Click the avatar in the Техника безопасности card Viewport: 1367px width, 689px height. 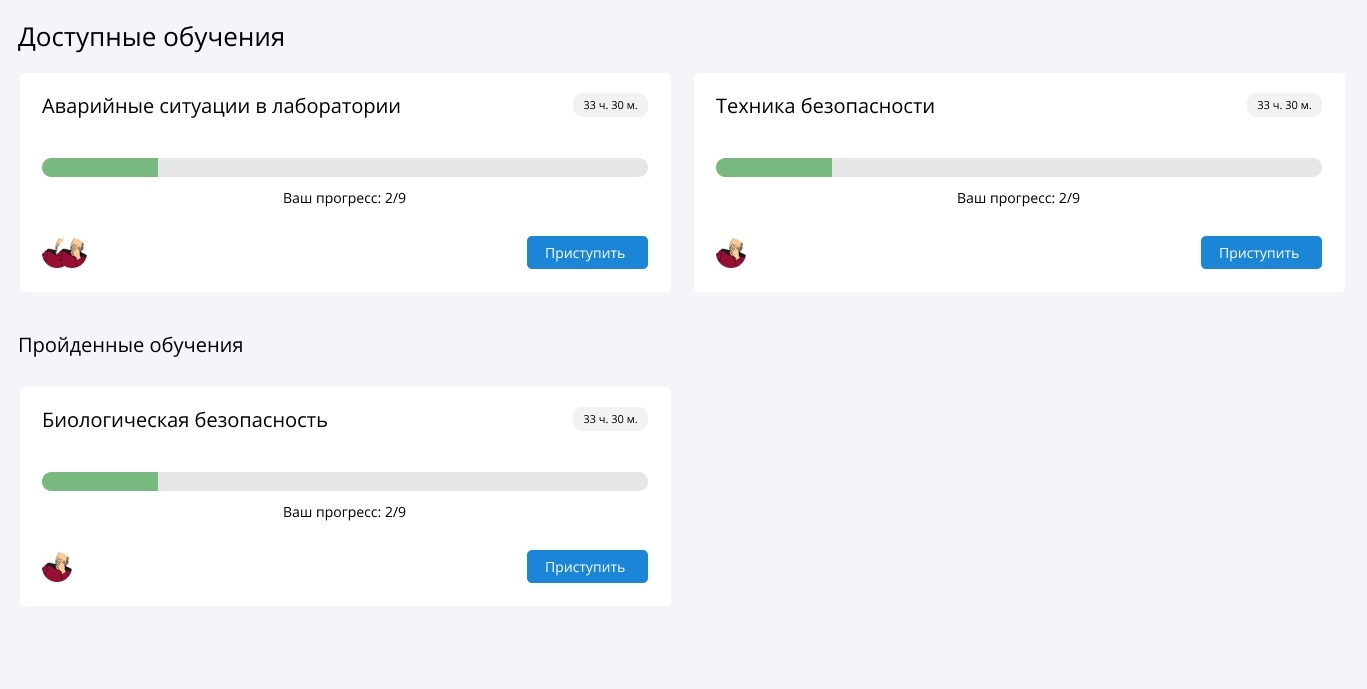click(731, 253)
